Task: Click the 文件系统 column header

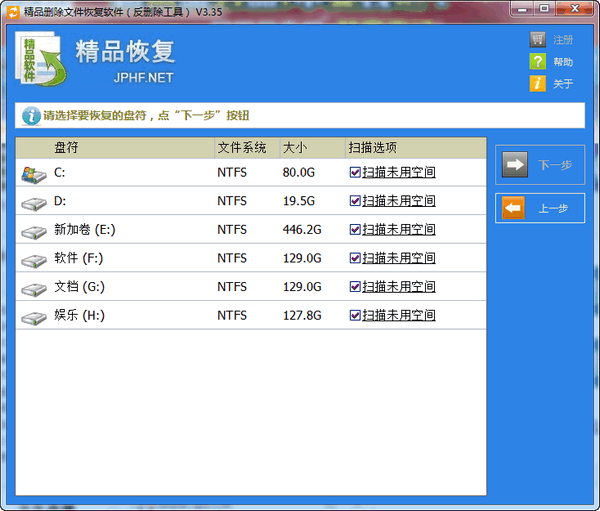Action: (242, 148)
